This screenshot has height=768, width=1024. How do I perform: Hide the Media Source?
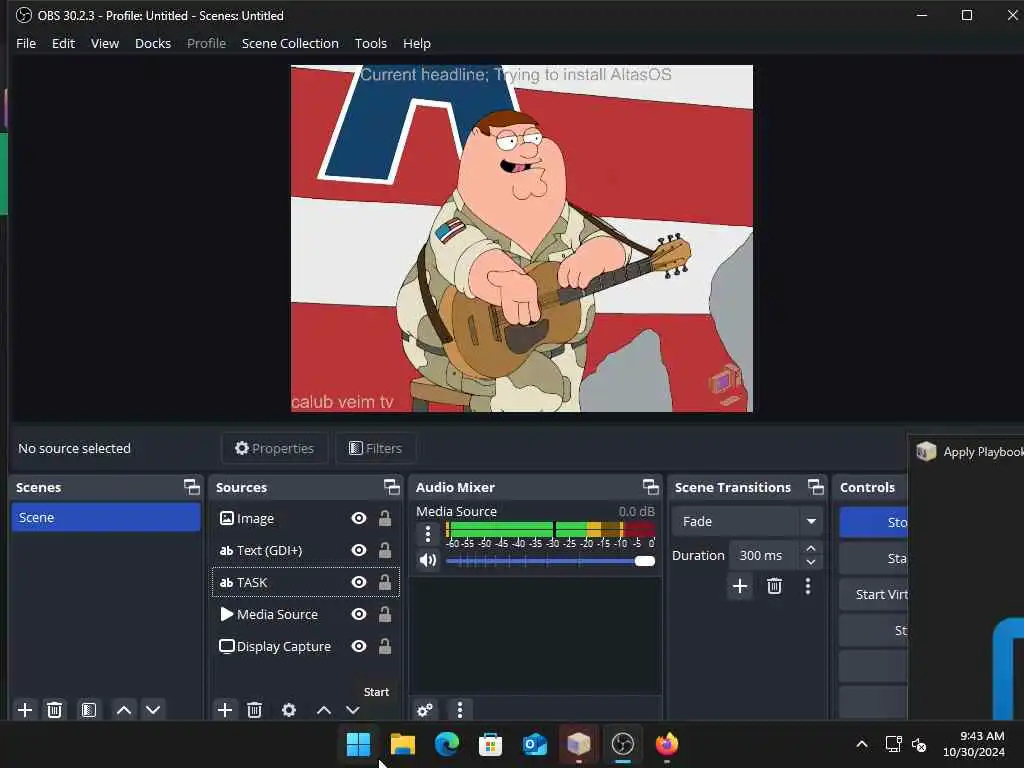click(359, 615)
